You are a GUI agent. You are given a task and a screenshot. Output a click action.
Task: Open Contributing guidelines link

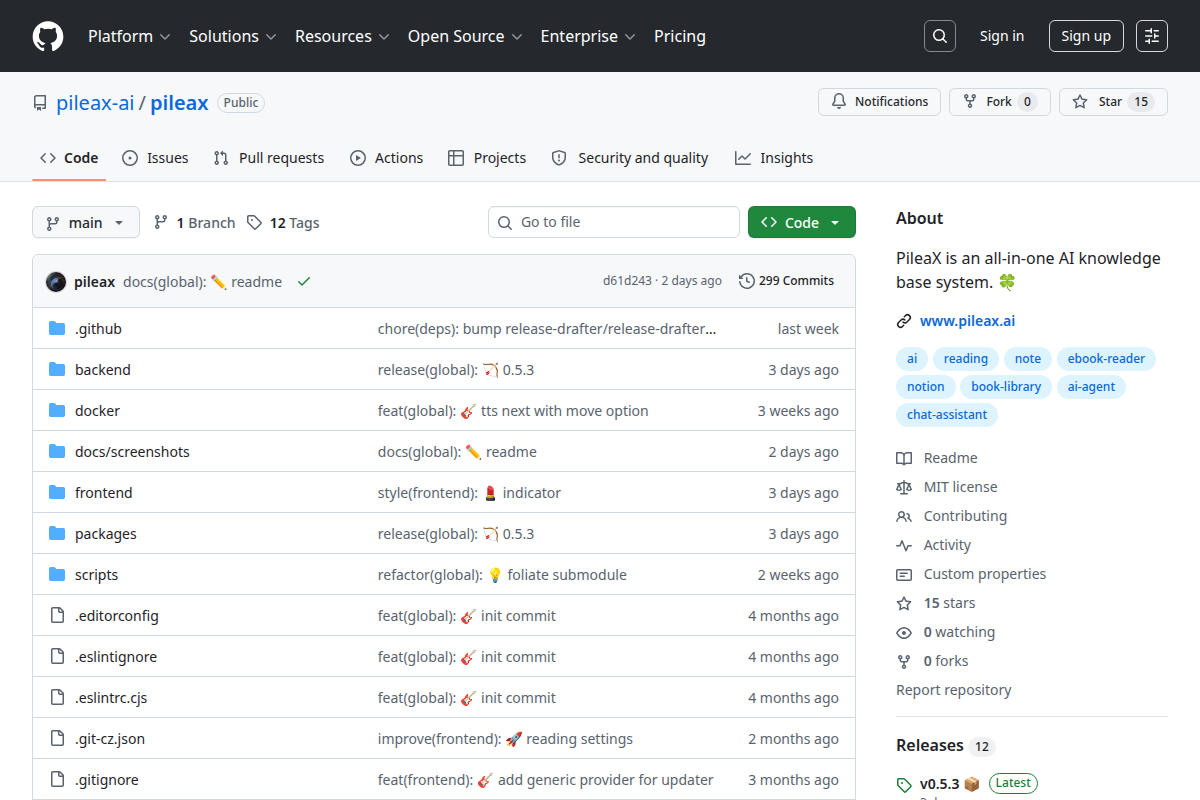(951, 516)
